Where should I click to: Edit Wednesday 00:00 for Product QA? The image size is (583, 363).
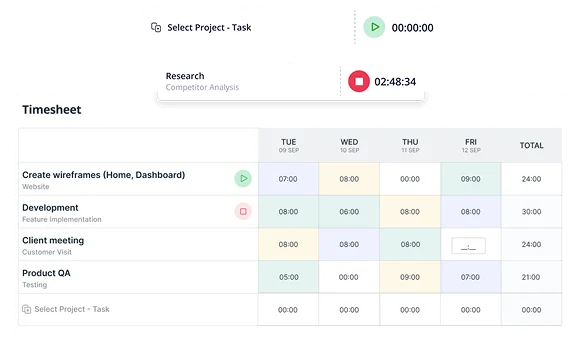click(349, 277)
